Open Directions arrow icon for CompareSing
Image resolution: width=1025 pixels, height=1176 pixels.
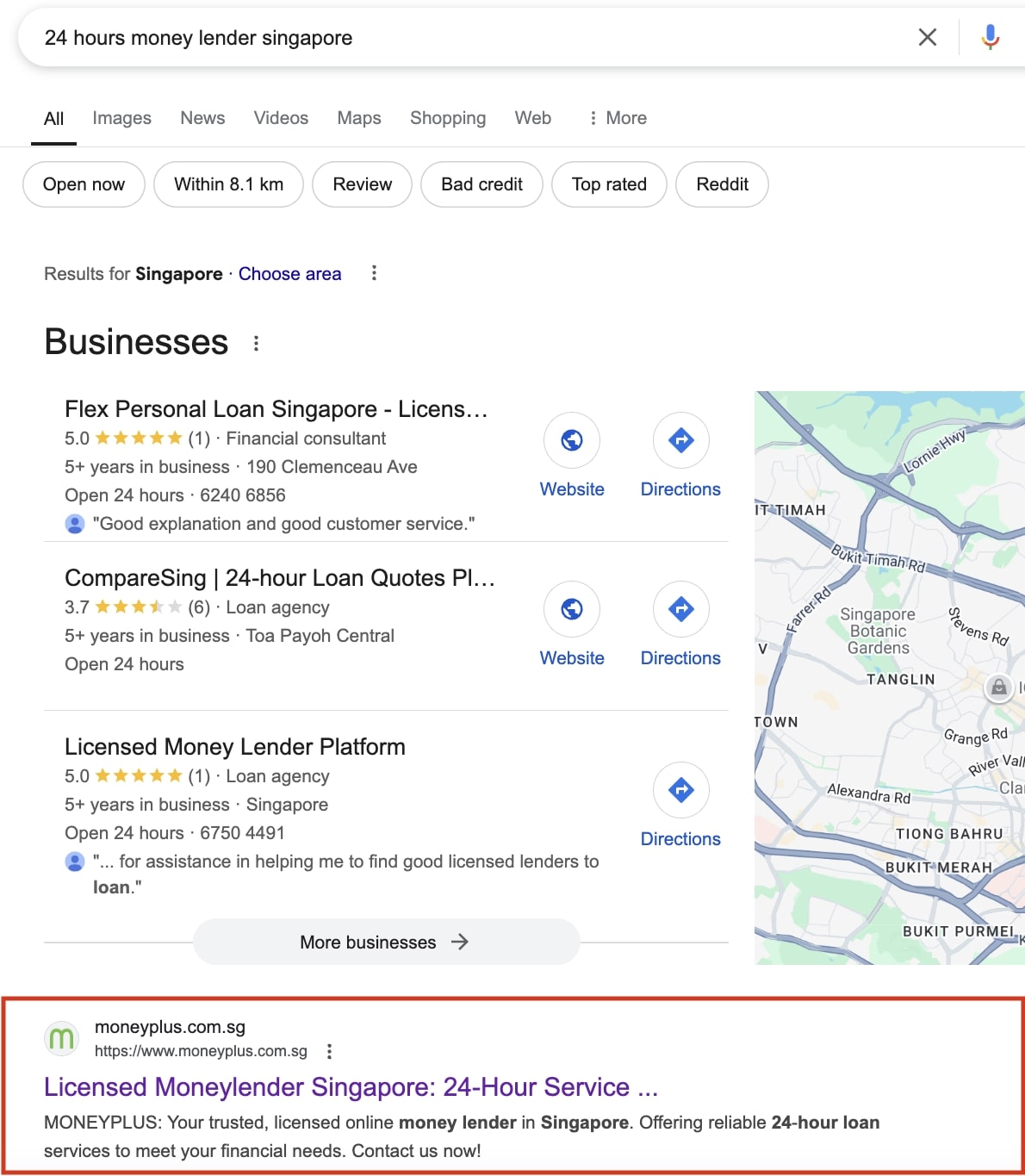[x=680, y=609]
